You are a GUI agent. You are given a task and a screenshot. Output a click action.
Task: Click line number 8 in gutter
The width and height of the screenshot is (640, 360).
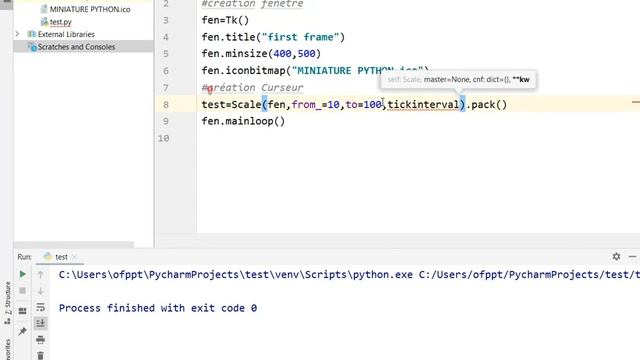166,104
